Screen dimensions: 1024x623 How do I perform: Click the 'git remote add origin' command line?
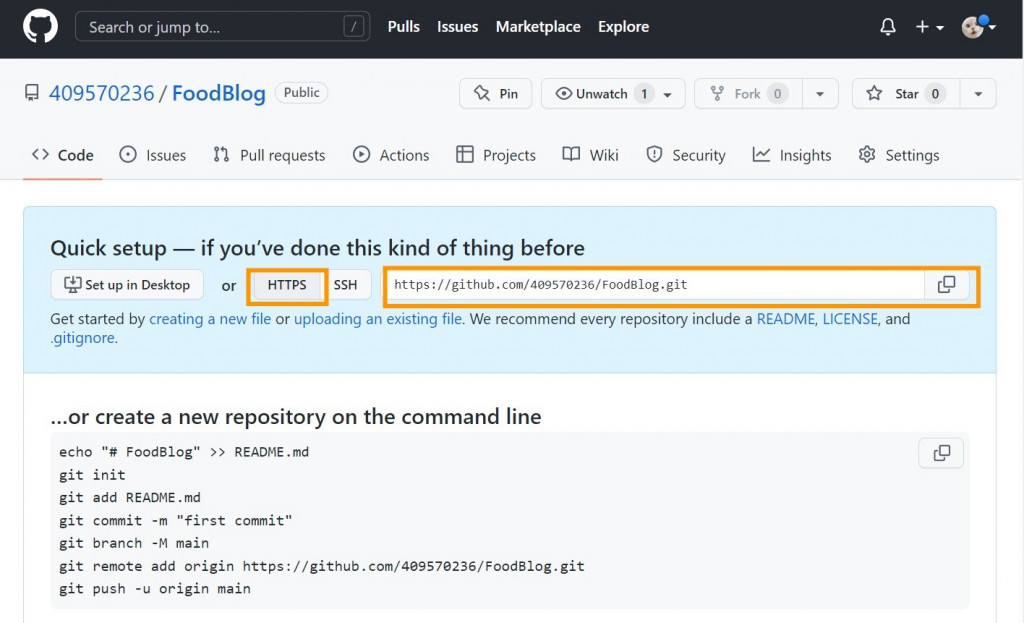(322, 566)
